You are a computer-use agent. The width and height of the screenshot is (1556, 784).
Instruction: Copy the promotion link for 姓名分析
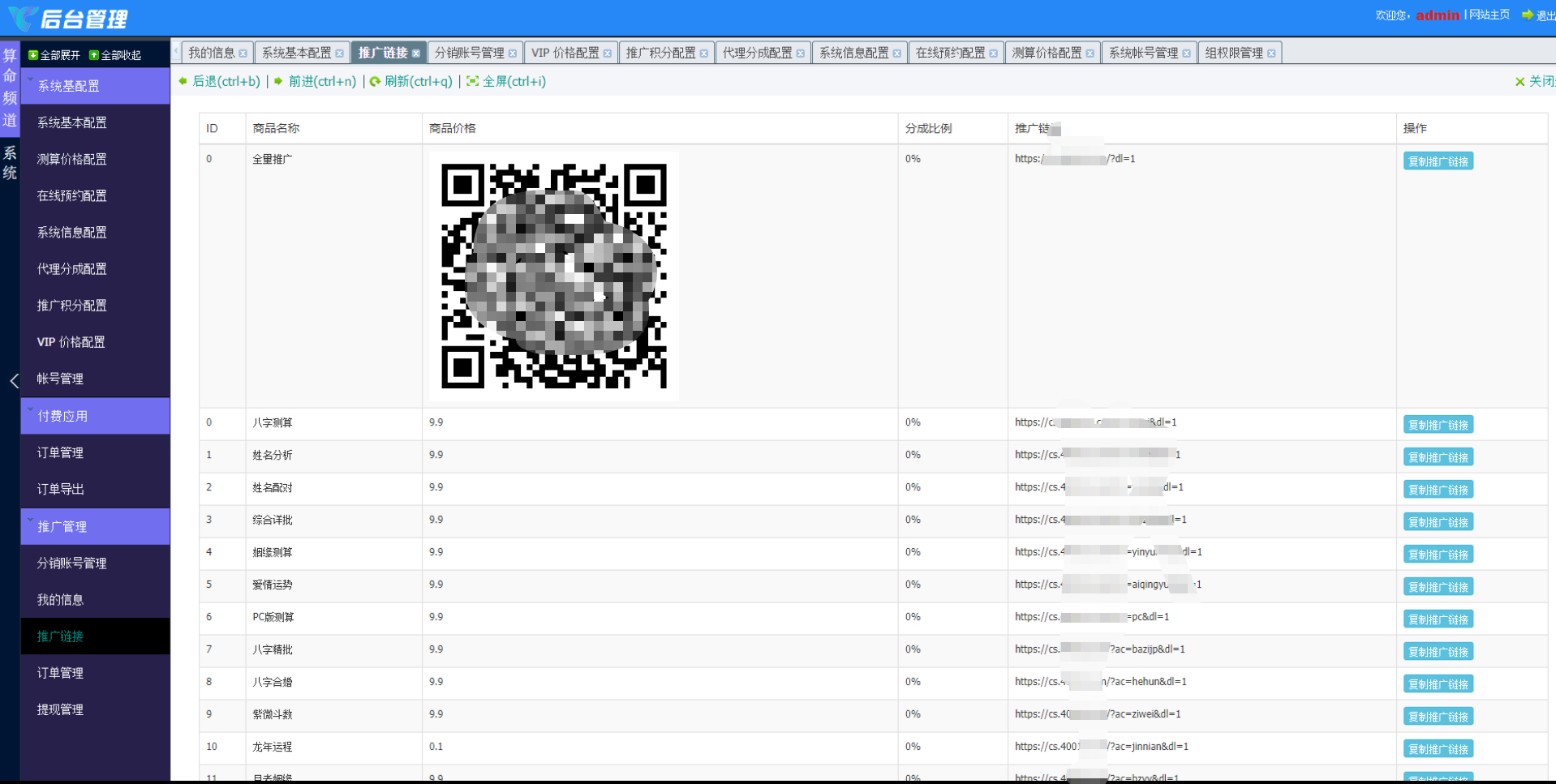pos(1438,457)
